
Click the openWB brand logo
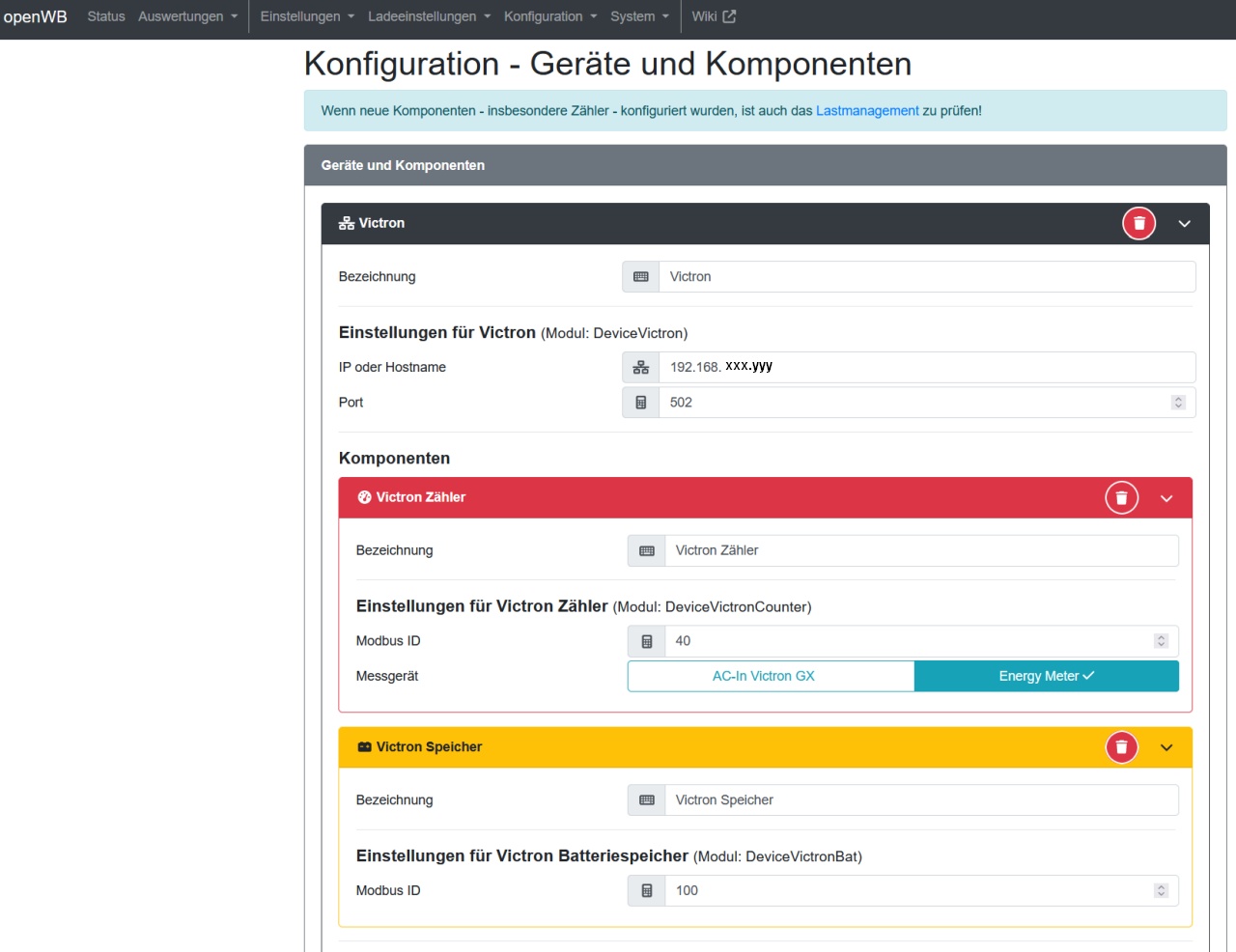click(x=36, y=16)
